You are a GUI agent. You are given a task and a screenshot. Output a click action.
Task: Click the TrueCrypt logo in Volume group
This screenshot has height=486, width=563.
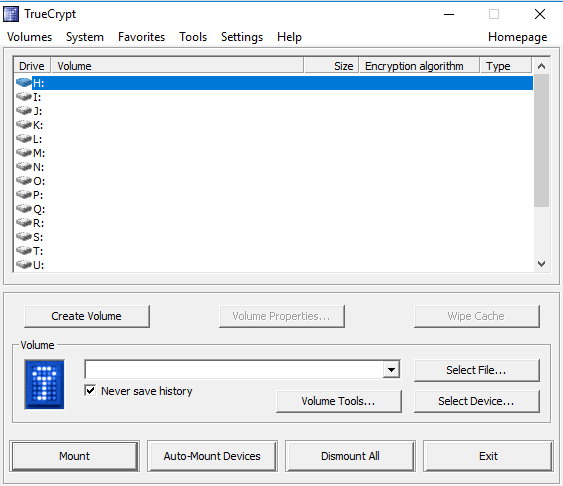[x=45, y=384]
